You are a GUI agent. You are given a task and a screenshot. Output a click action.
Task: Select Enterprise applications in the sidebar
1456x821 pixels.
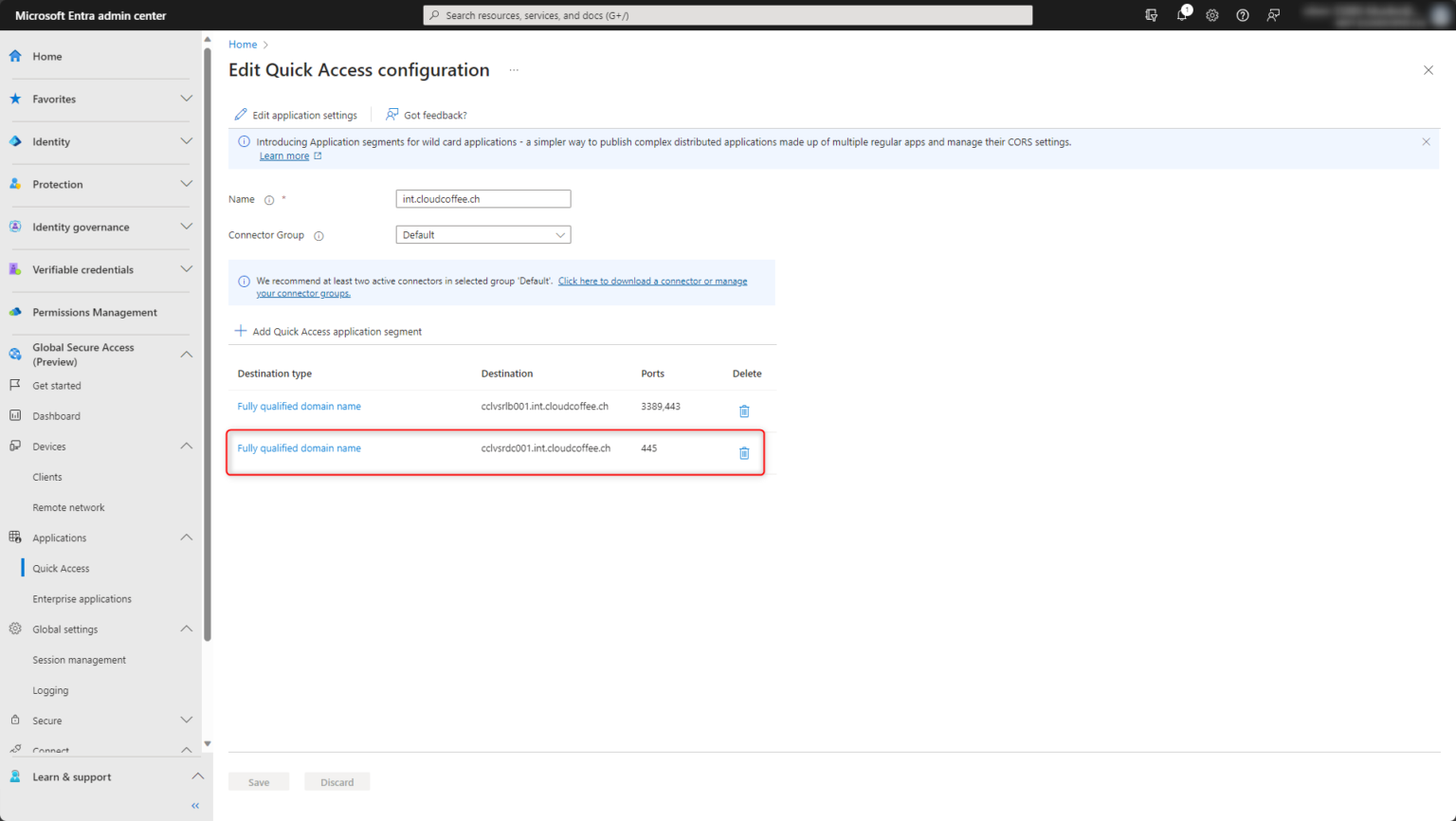click(x=83, y=598)
